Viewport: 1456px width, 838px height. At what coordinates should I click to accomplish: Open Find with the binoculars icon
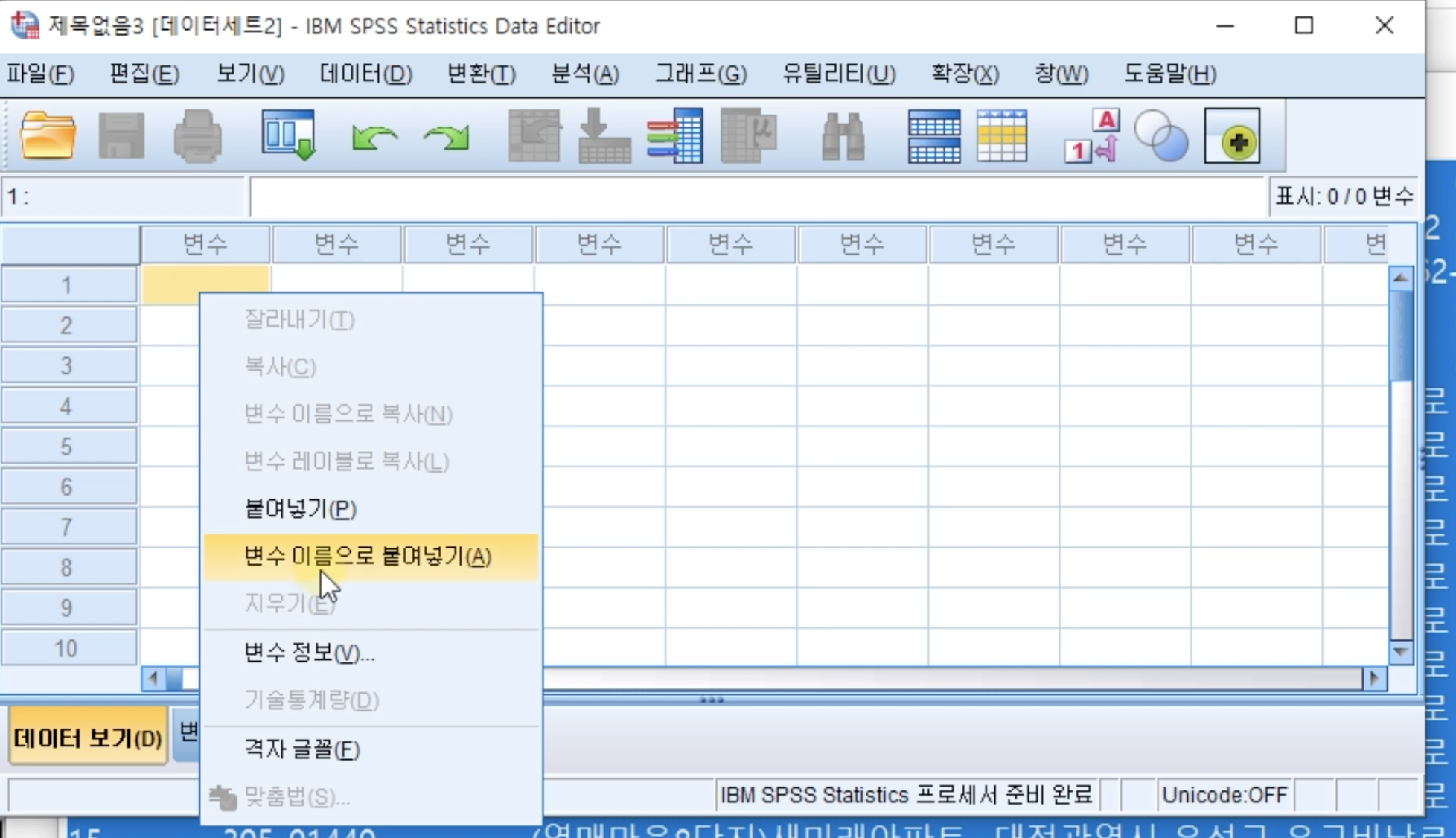[843, 137]
